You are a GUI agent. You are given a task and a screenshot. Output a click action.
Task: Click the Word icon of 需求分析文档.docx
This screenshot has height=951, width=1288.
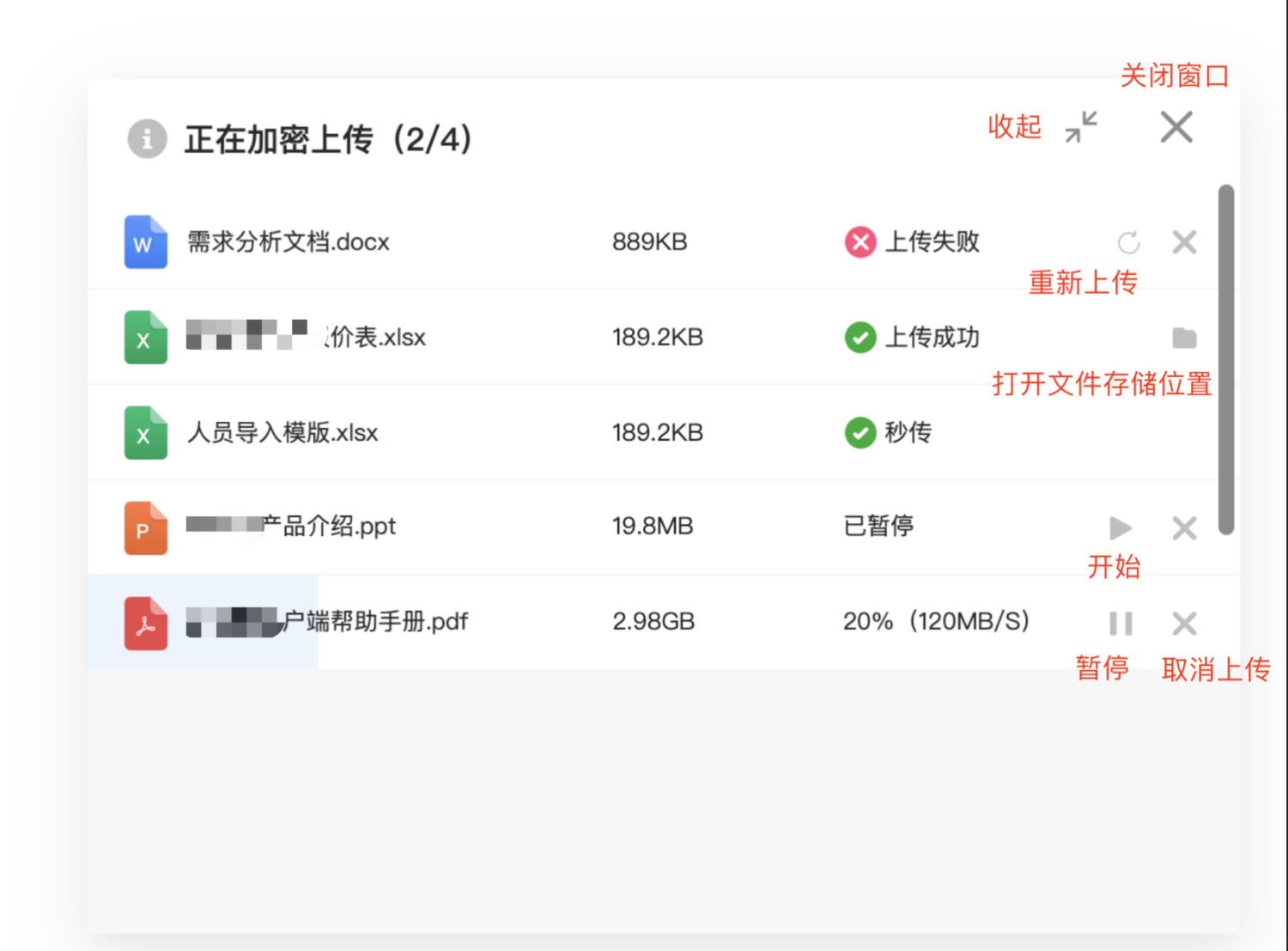point(145,242)
